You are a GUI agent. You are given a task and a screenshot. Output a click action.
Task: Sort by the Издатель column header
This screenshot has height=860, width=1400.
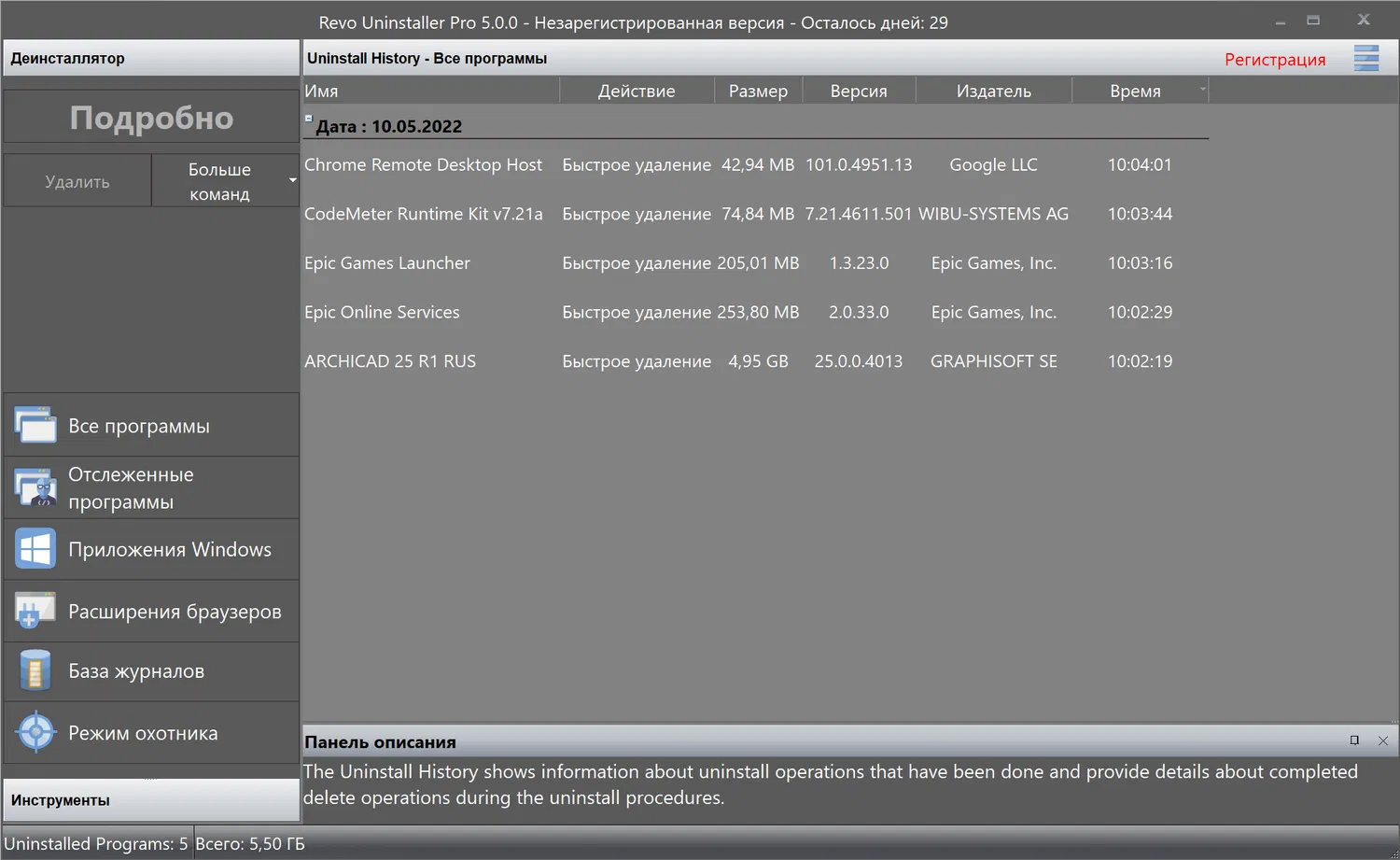[994, 91]
